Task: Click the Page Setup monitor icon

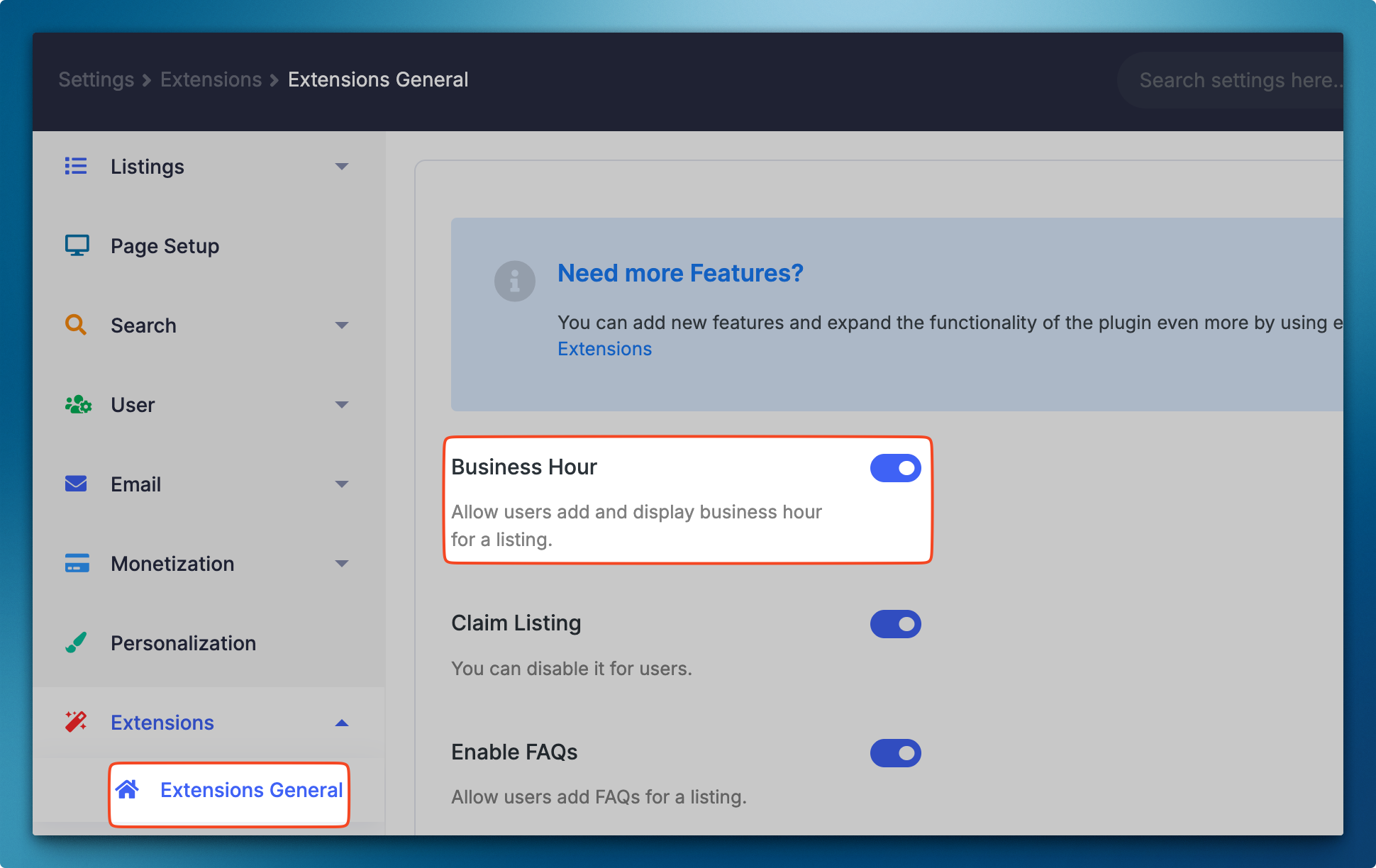Action: (77, 245)
